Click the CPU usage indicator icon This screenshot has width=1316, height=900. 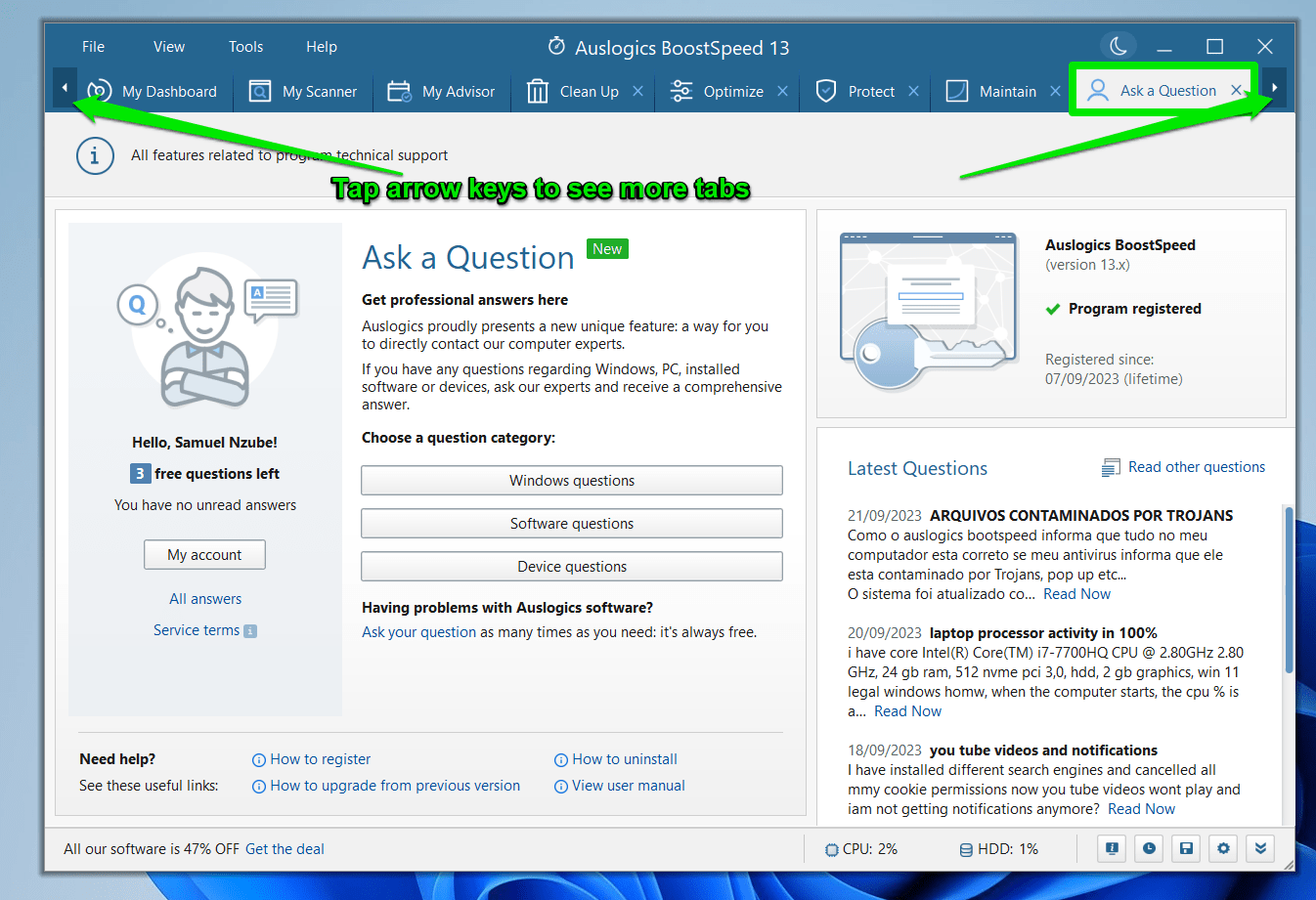[831, 850]
